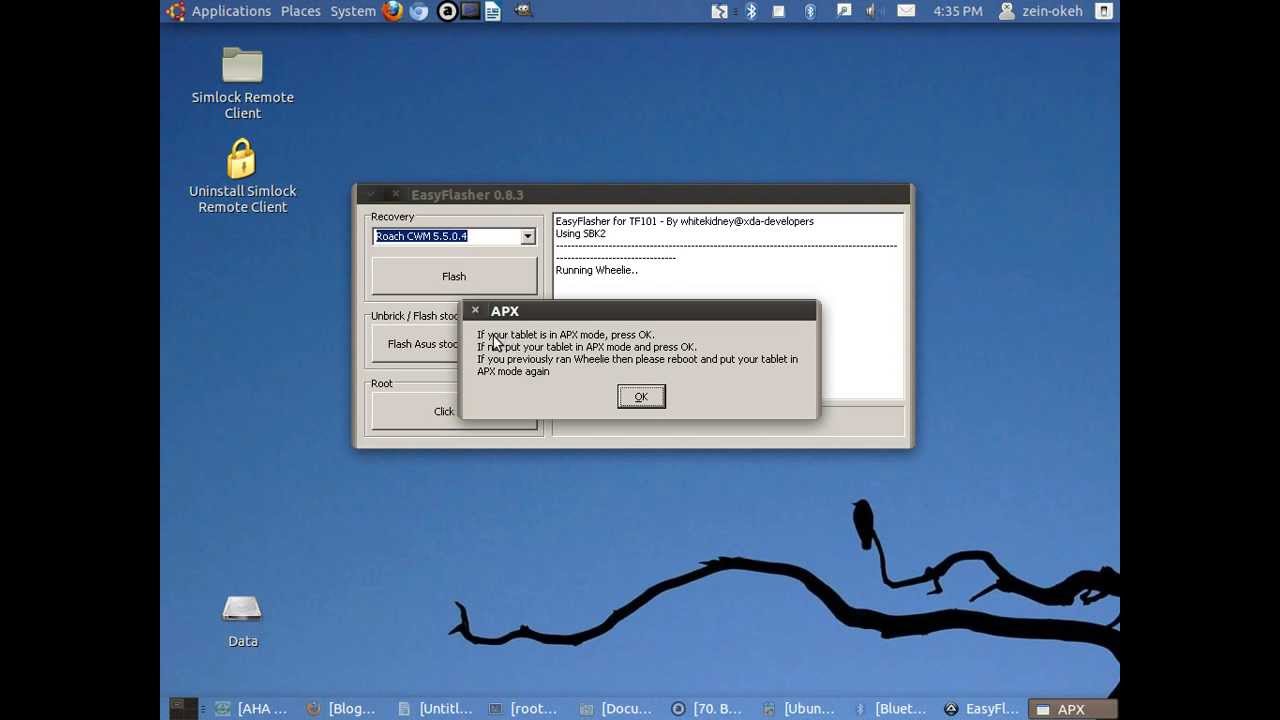Open the volume indicator
Viewport: 1280px width, 720px height.
tap(873, 11)
